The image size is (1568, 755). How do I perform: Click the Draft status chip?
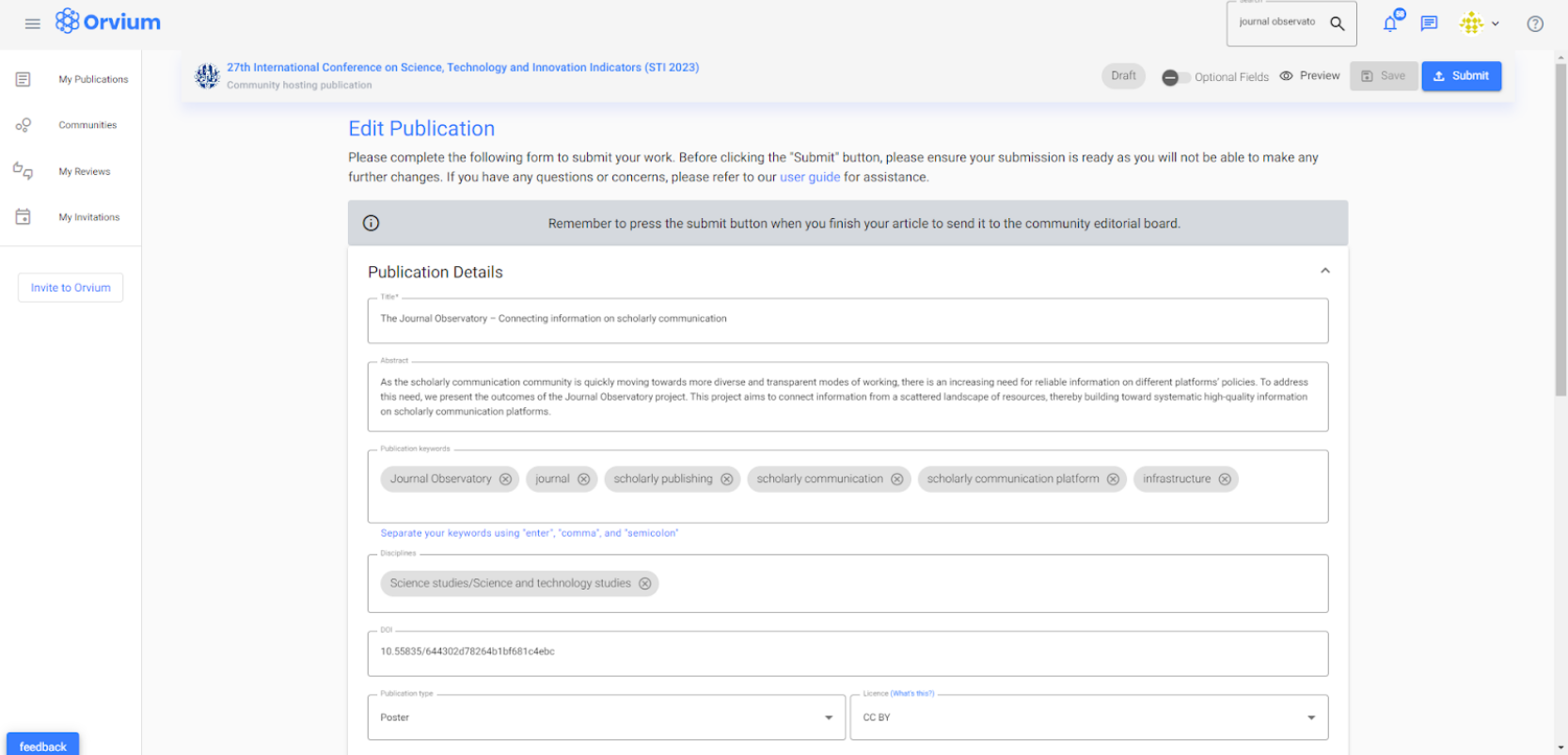[x=1123, y=76]
